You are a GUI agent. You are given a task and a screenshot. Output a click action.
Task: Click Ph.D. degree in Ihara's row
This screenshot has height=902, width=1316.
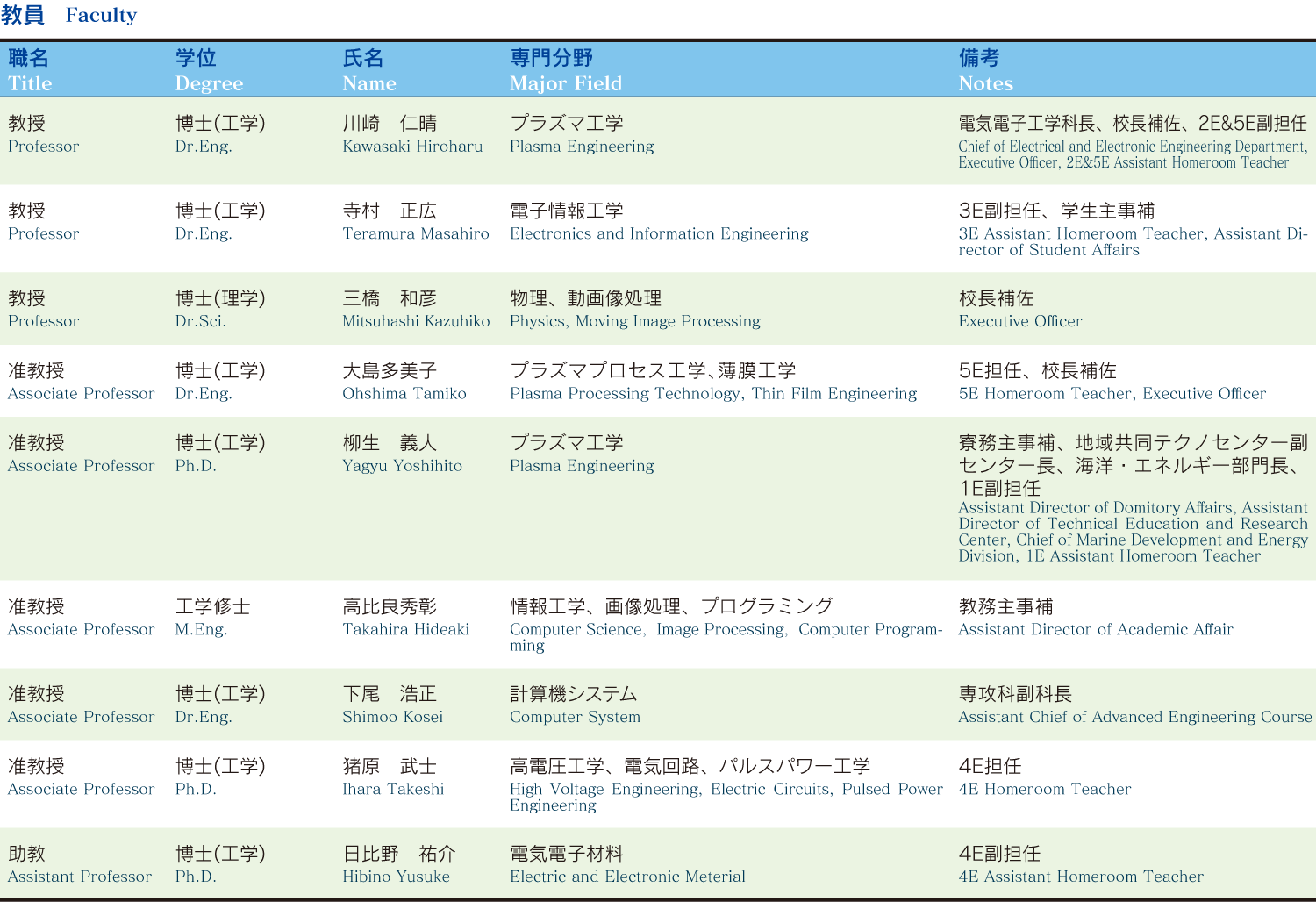point(196,790)
